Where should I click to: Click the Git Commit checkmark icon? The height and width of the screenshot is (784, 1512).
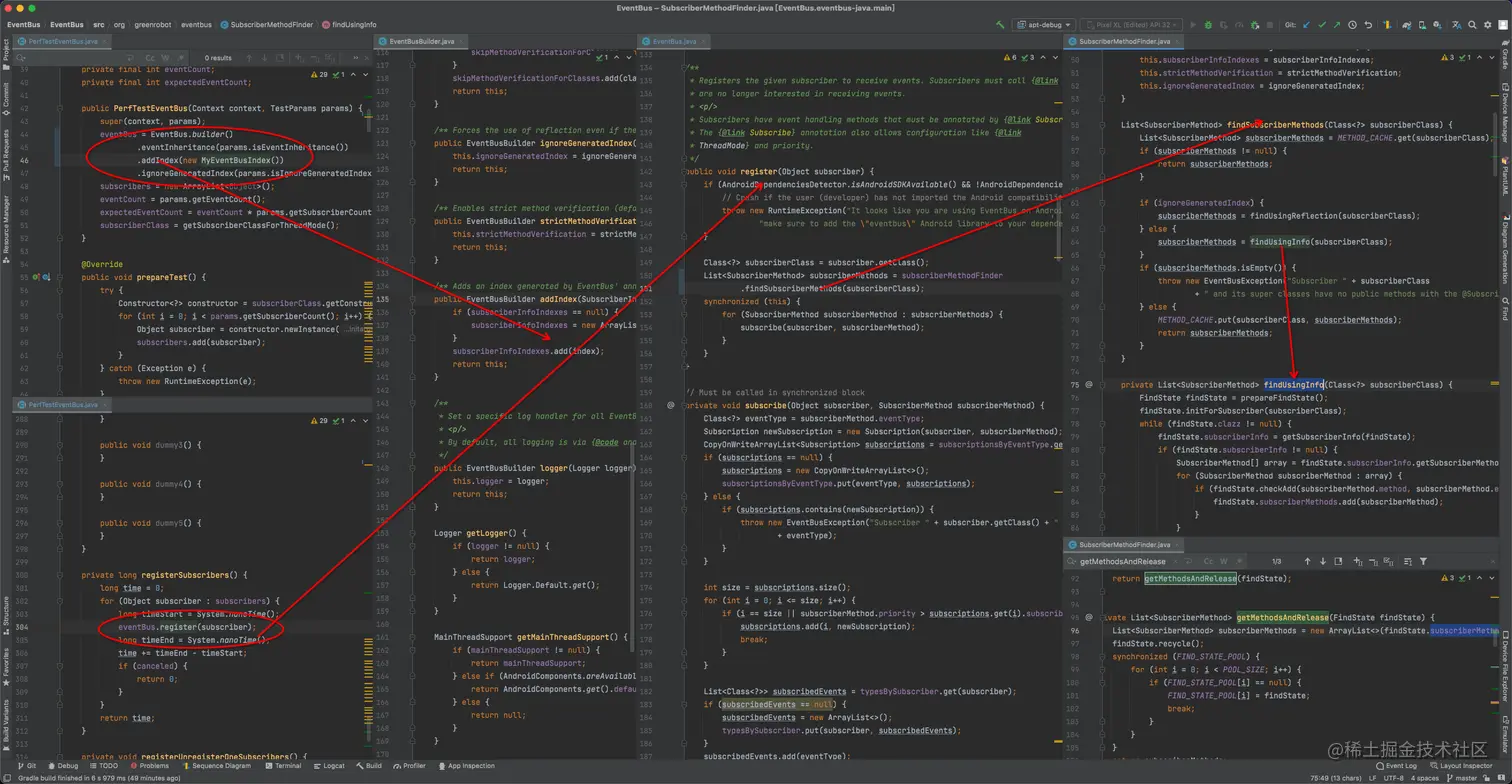(x=1322, y=25)
